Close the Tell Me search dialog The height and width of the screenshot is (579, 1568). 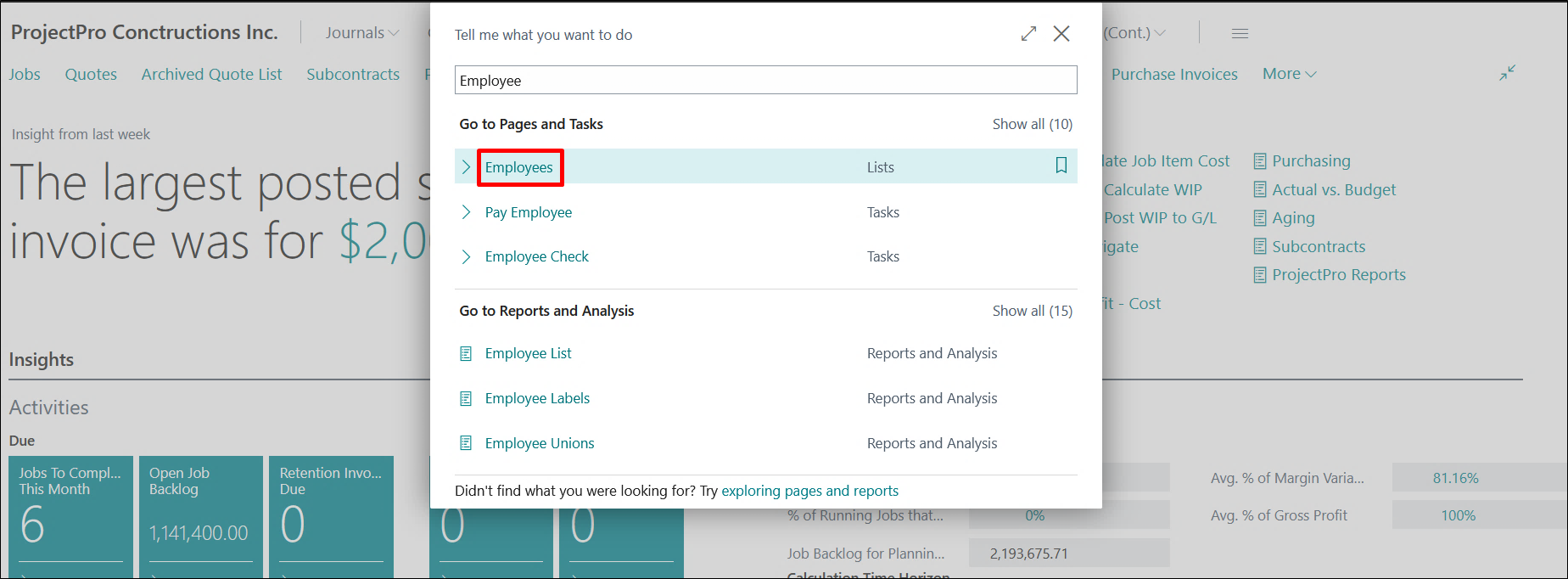1061,34
